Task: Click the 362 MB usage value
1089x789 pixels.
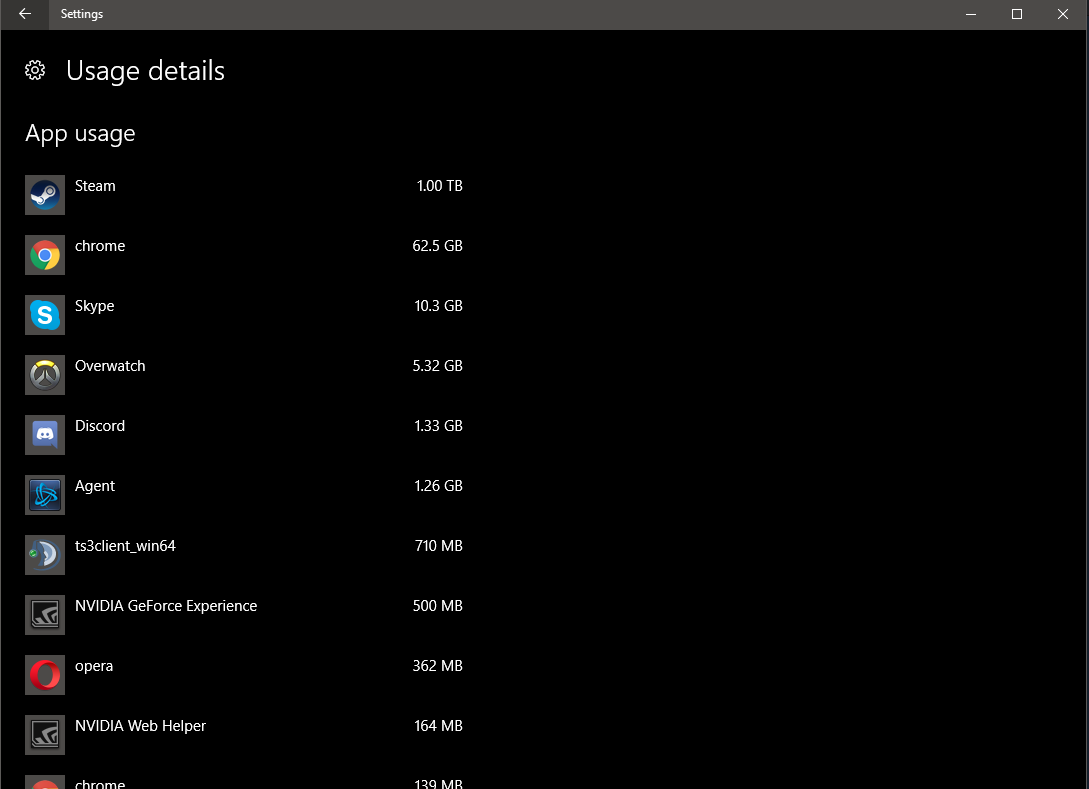Action: pyautogui.click(x=438, y=666)
